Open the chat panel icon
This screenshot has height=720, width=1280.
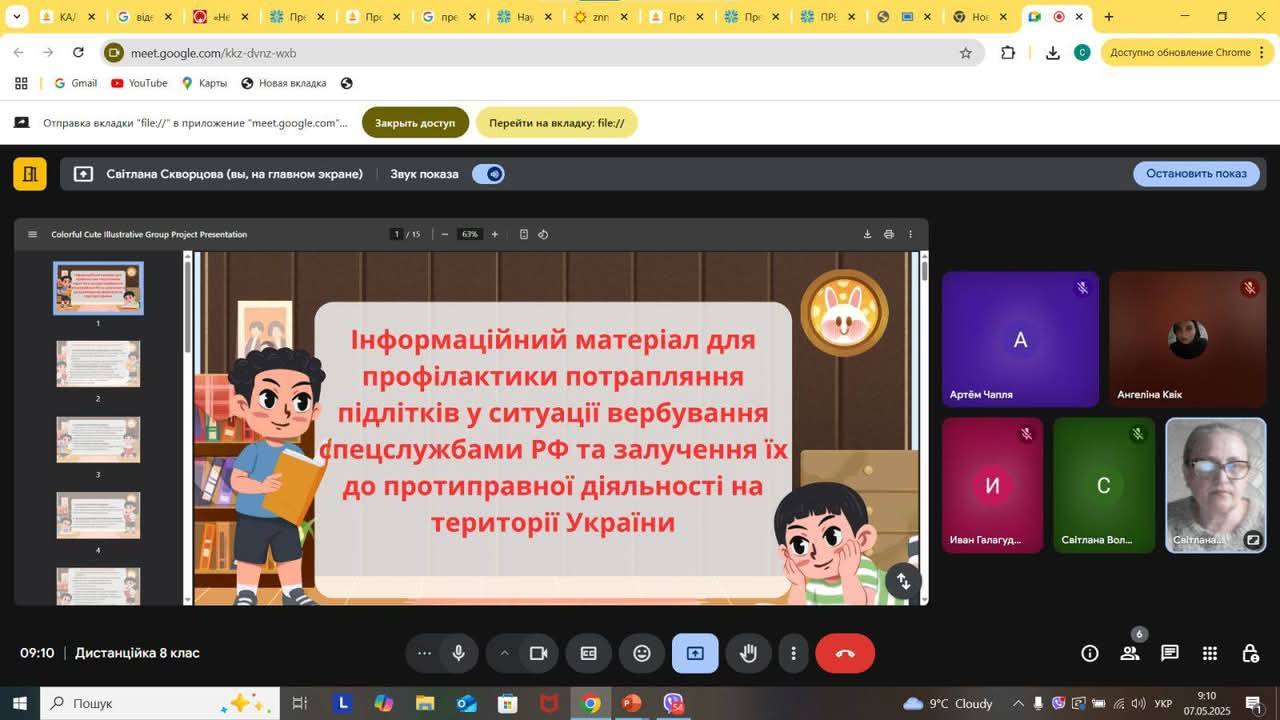coord(1169,653)
